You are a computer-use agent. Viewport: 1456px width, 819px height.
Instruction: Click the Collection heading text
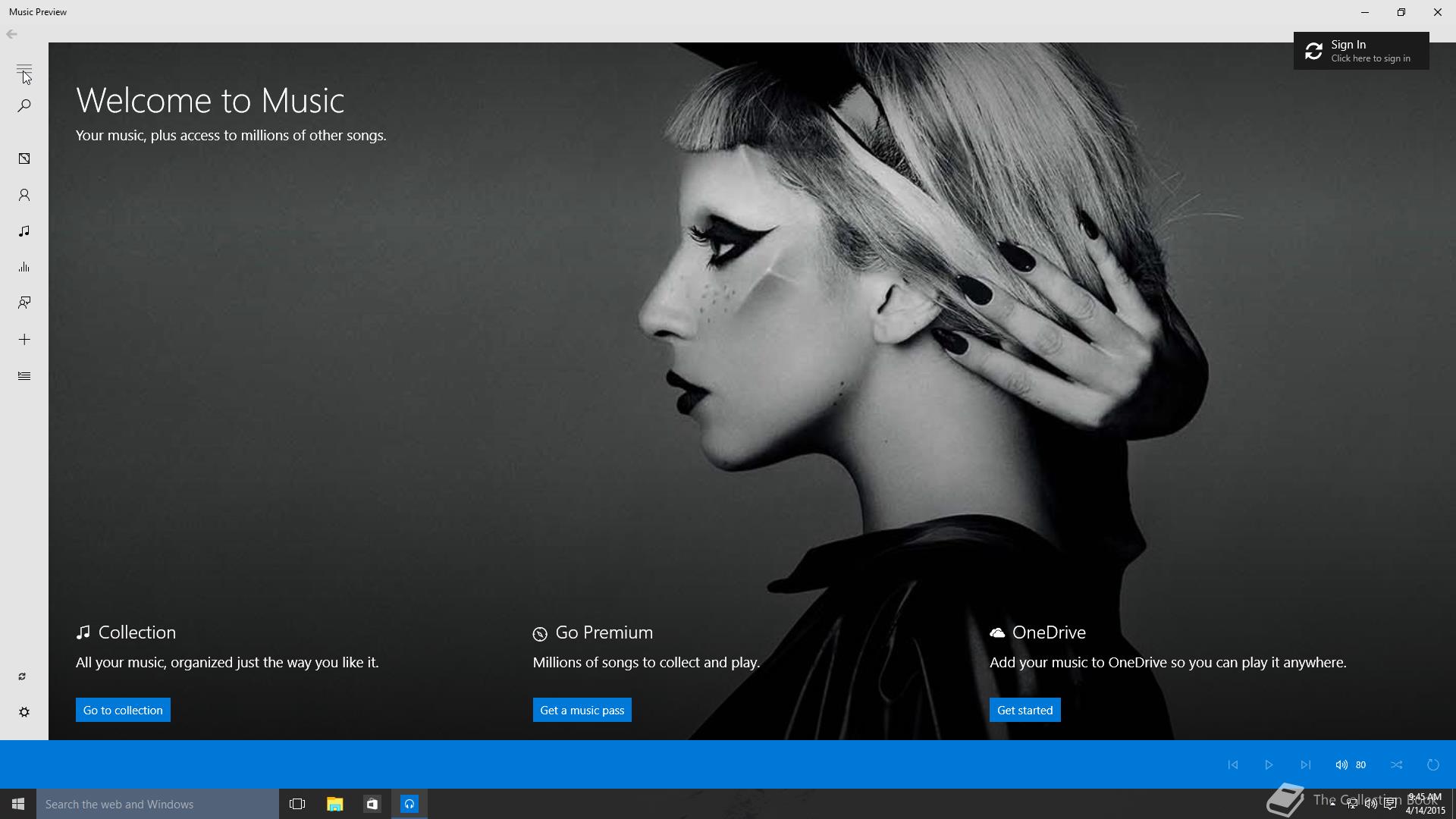click(137, 632)
